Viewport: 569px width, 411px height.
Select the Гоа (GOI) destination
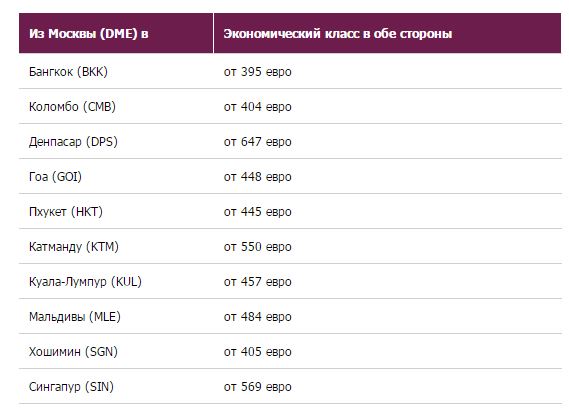56,177
